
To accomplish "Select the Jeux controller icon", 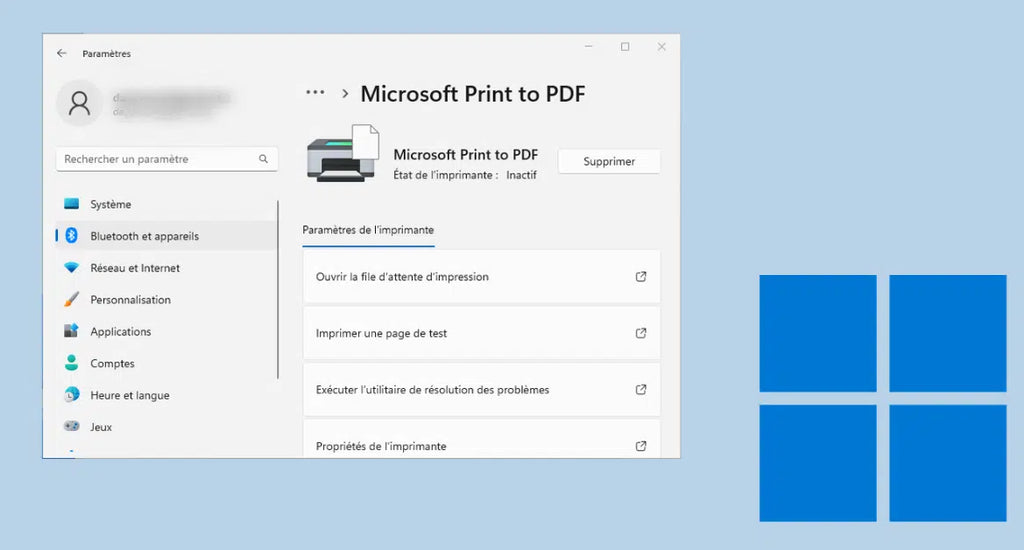I will click(71, 426).
